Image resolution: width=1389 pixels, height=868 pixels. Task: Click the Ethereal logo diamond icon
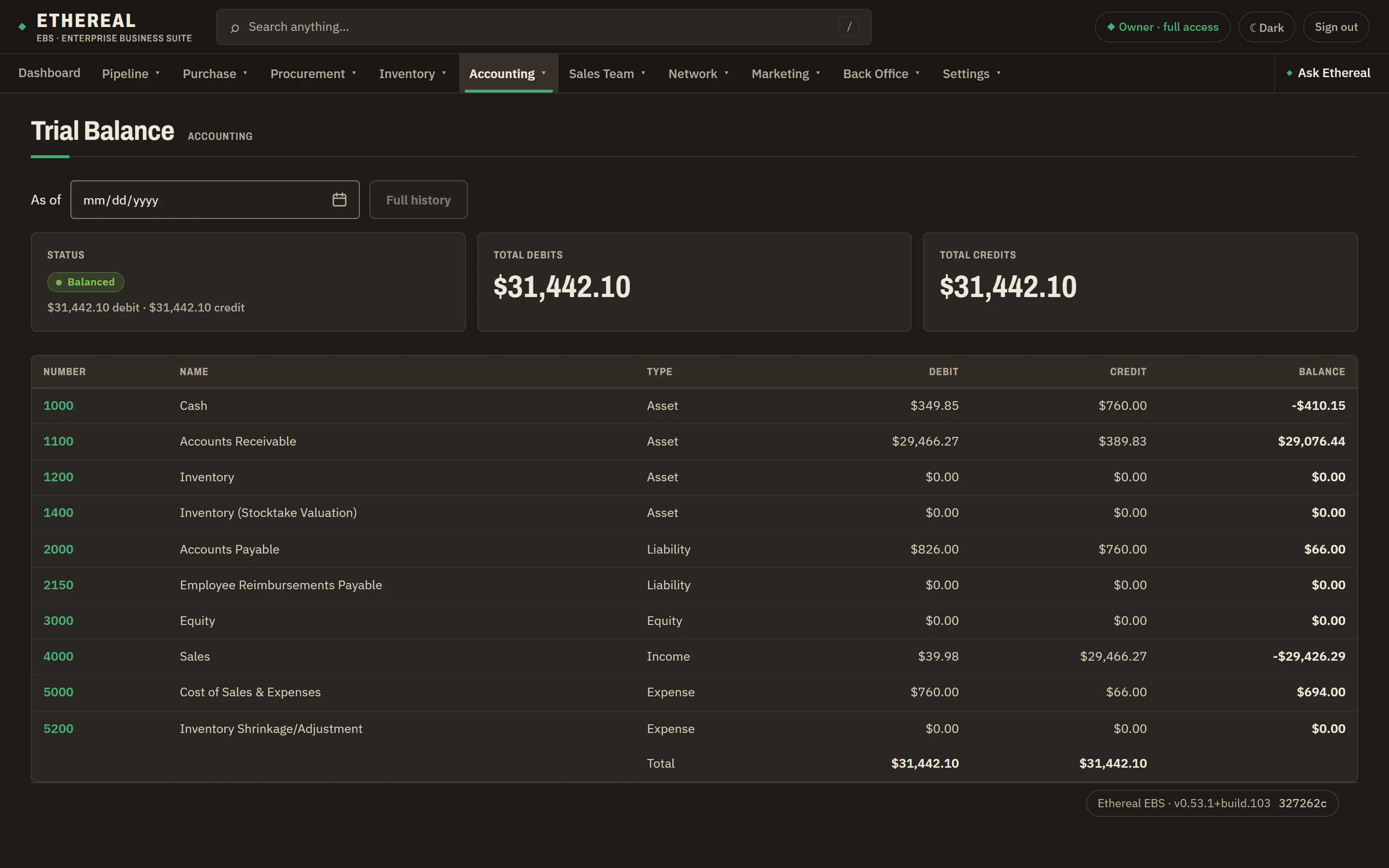click(x=22, y=27)
